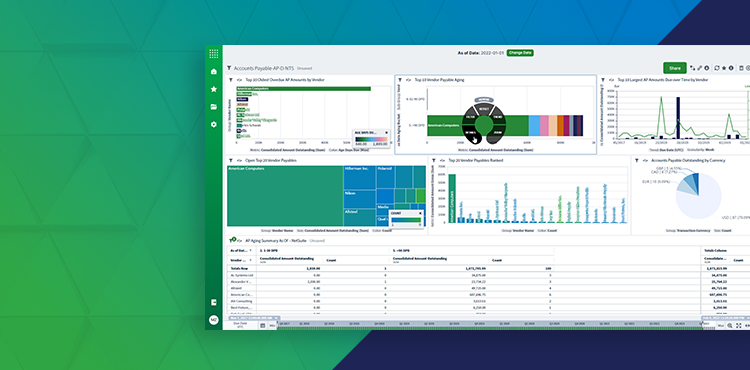The height and width of the screenshot is (370, 750).
Task: Click the info icon in the dashboard toolbar
Action: (x=731, y=68)
